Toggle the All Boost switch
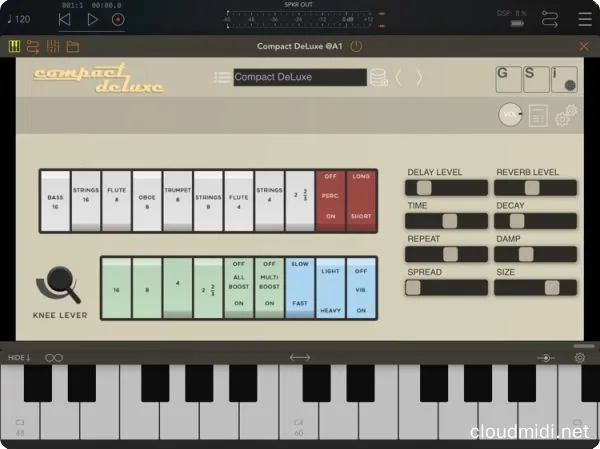This screenshot has height=449, width=600. click(239, 288)
